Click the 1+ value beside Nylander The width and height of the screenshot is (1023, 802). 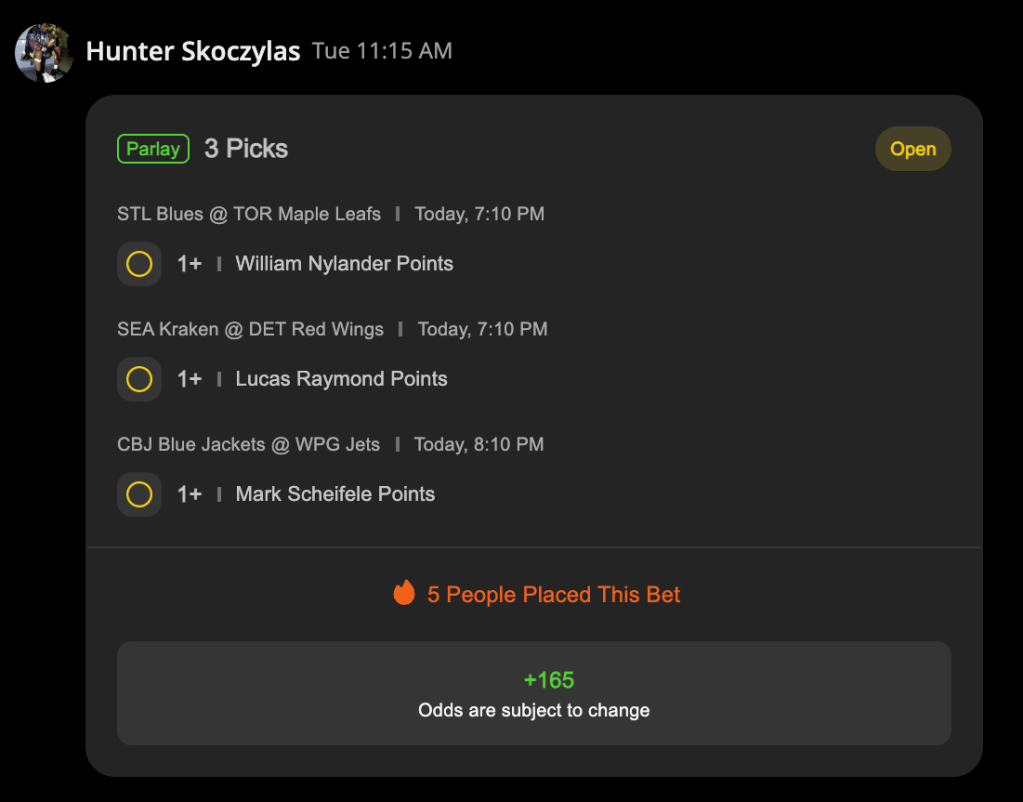point(189,264)
